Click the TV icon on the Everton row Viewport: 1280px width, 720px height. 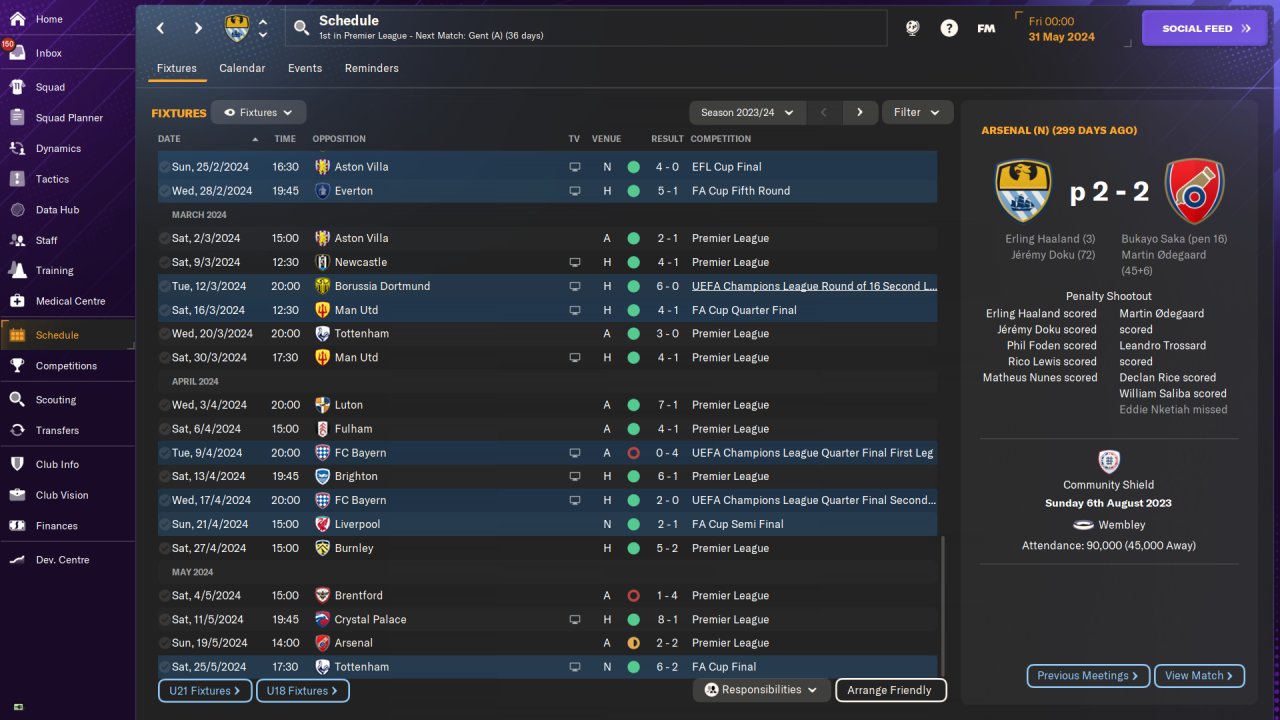574,191
